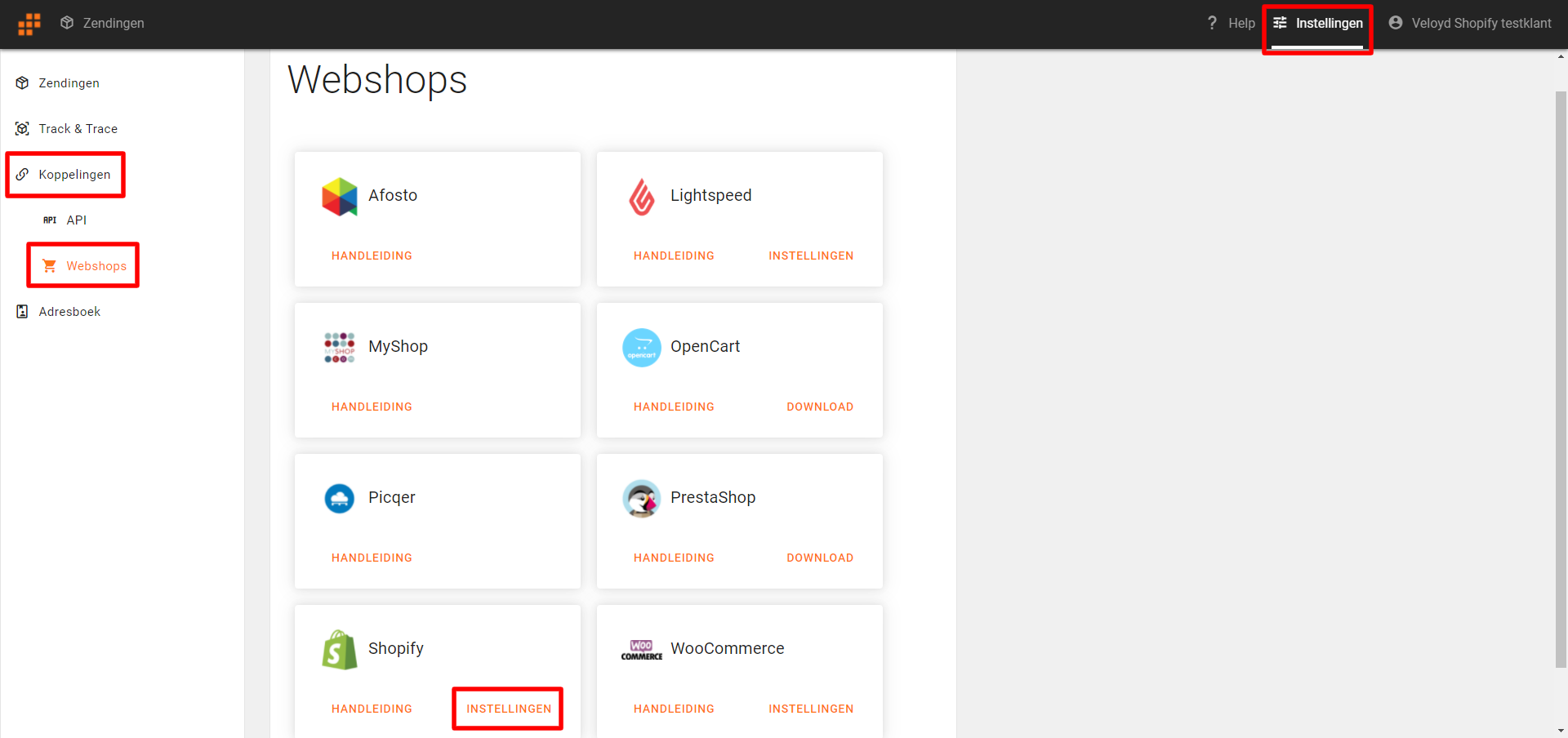
Task: Click the Shopify bag logo
Action: point(340,649)
